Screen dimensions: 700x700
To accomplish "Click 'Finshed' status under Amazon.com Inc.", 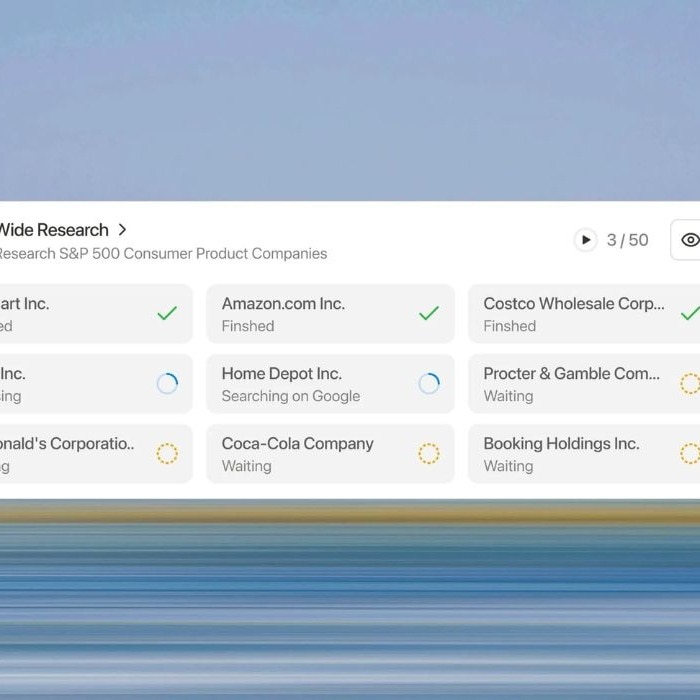I will [248, 326].
